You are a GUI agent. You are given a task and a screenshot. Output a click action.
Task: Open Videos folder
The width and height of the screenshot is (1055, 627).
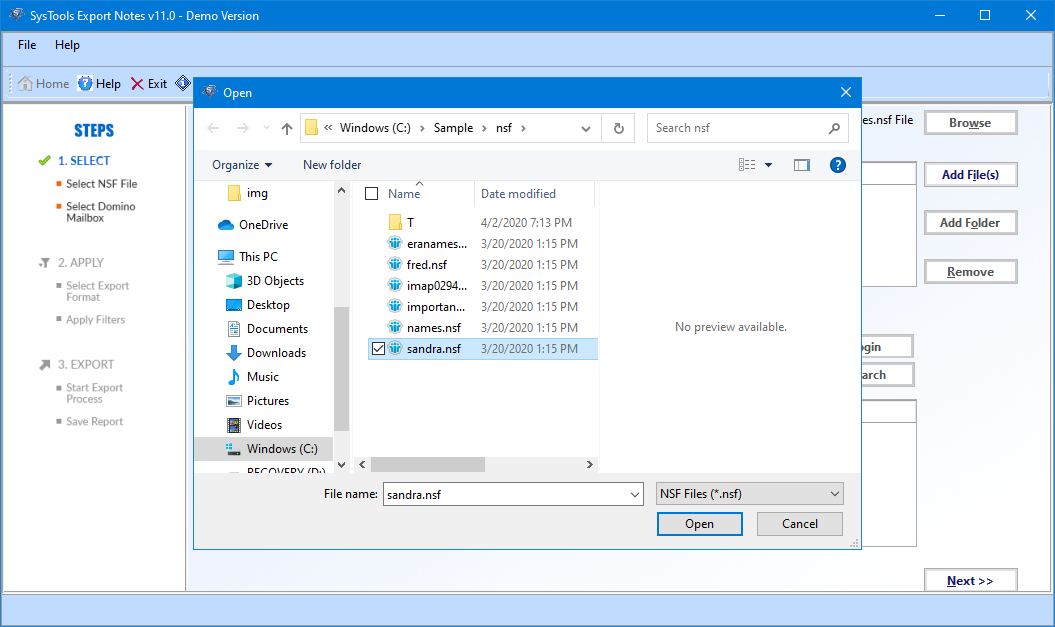coord(254,425)
